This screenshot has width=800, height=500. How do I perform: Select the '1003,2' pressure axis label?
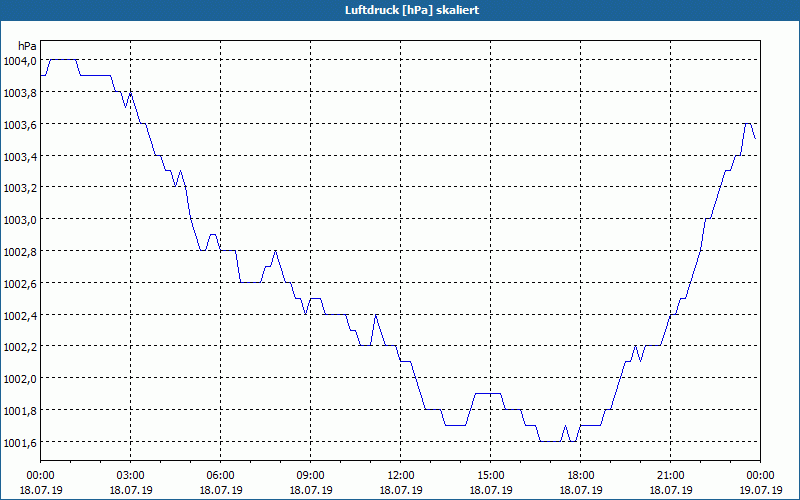click(x=19, y=188)
